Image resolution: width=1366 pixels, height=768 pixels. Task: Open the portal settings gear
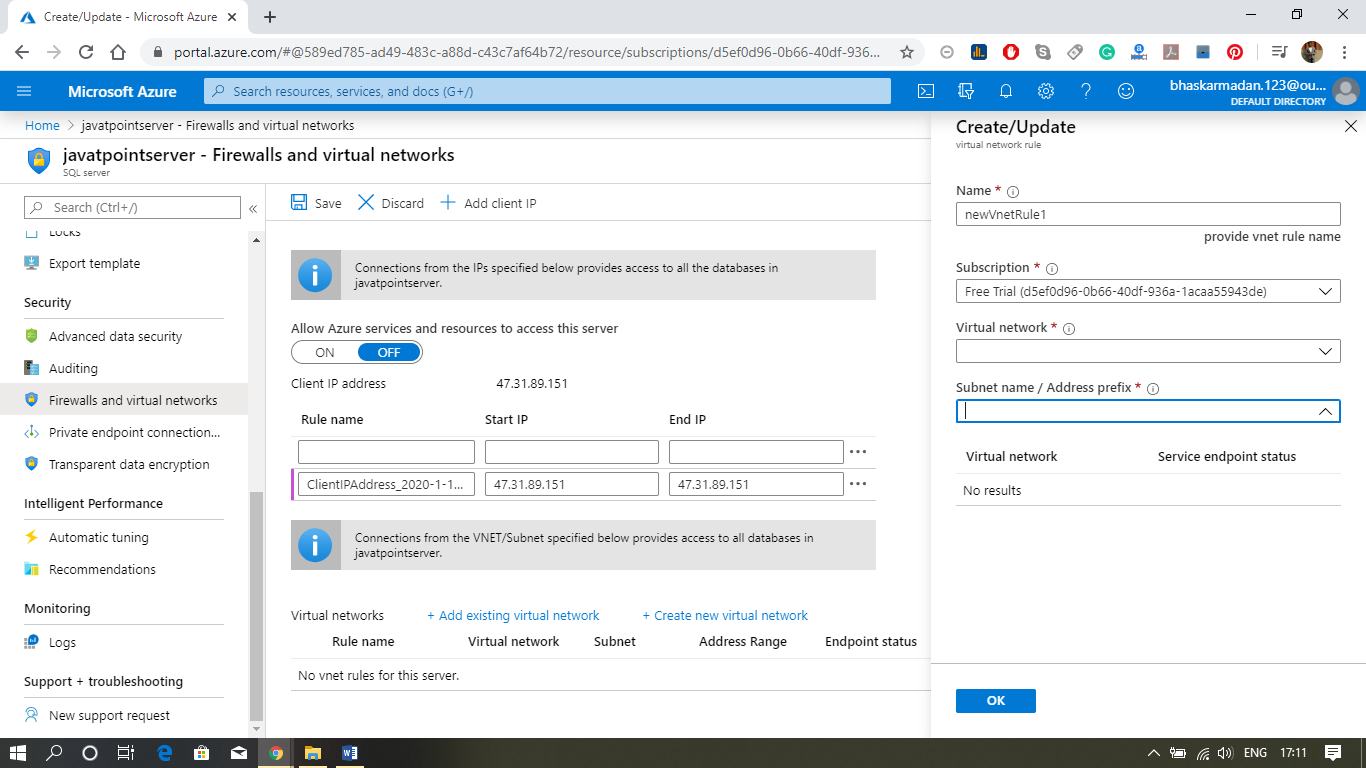(1046, 91)
